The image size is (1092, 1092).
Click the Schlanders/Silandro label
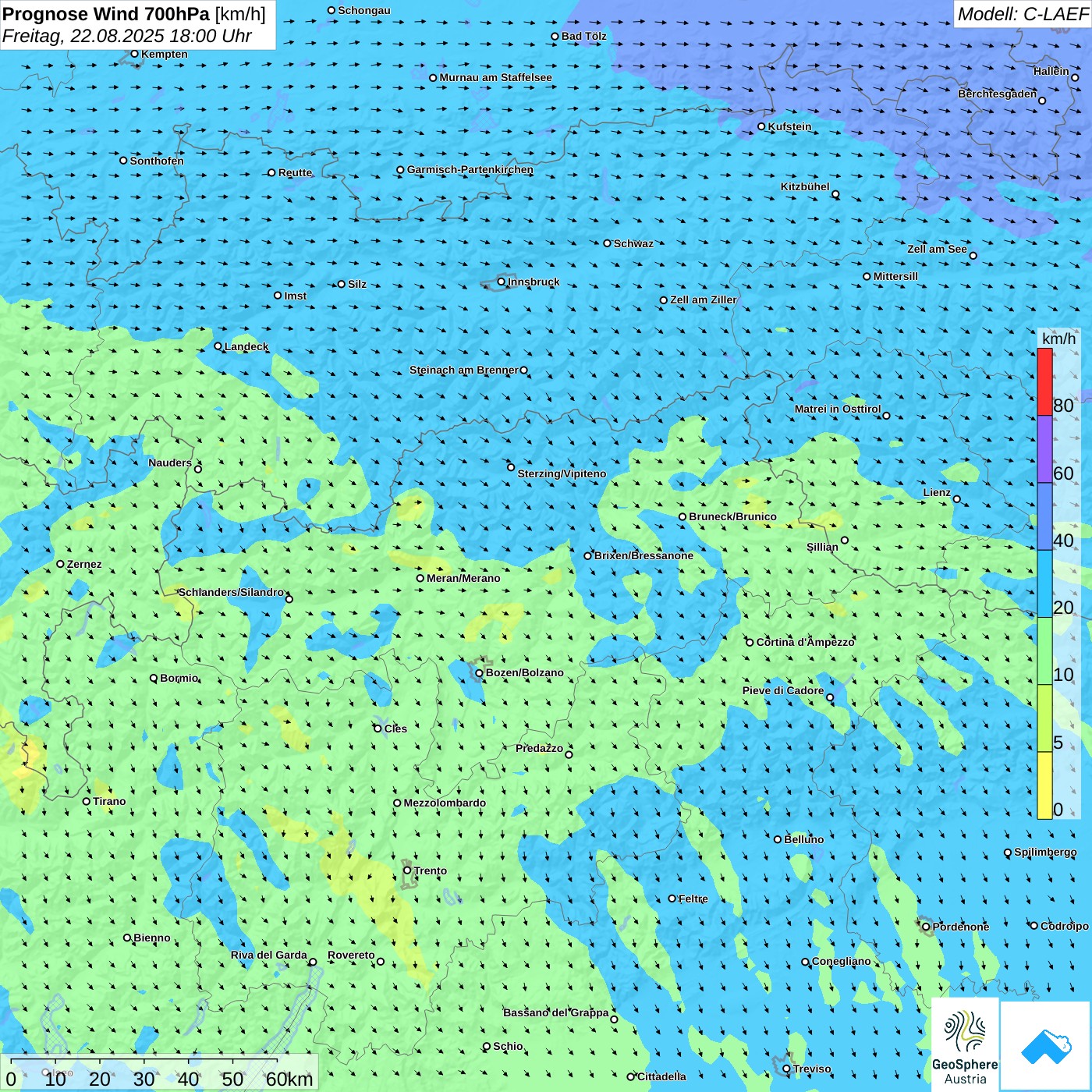click(x=231, y=592)
